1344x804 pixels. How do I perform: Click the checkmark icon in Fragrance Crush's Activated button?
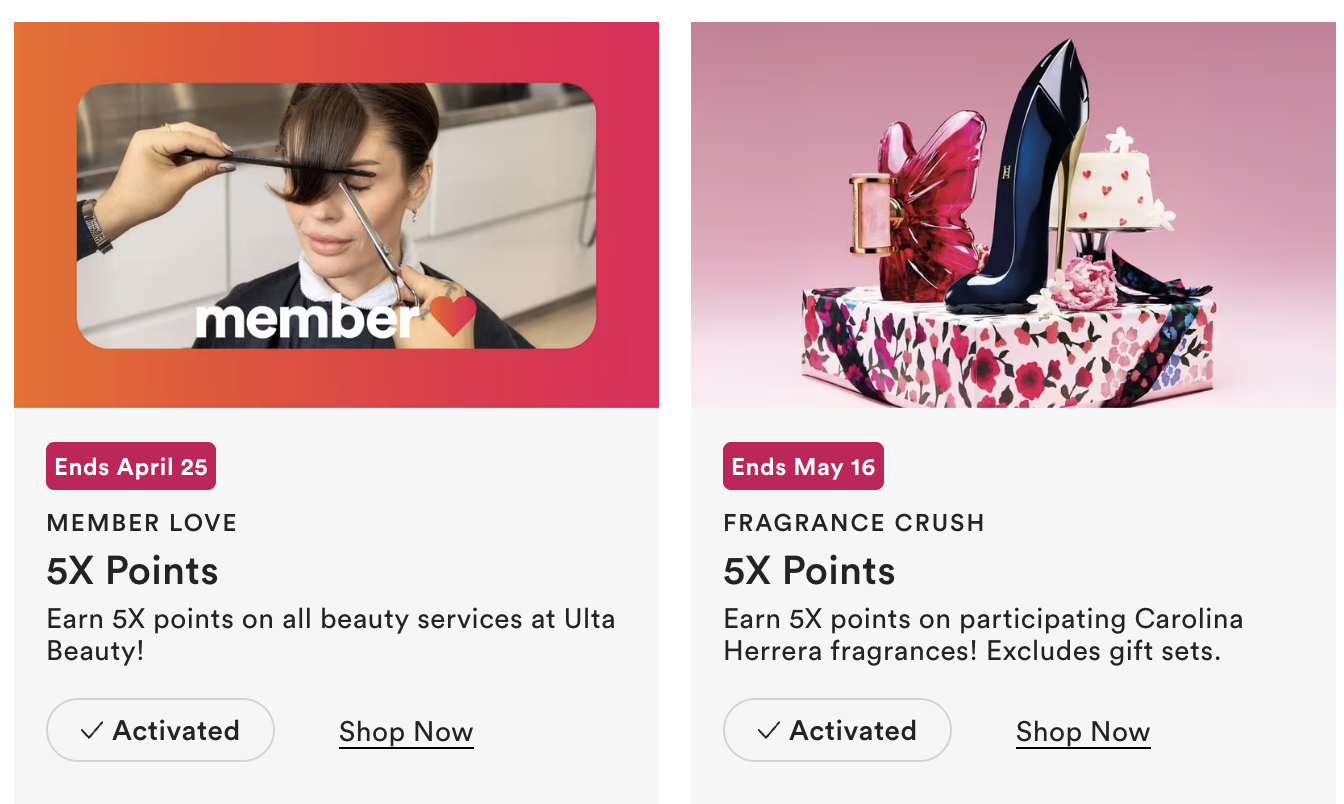pos(768,731)
